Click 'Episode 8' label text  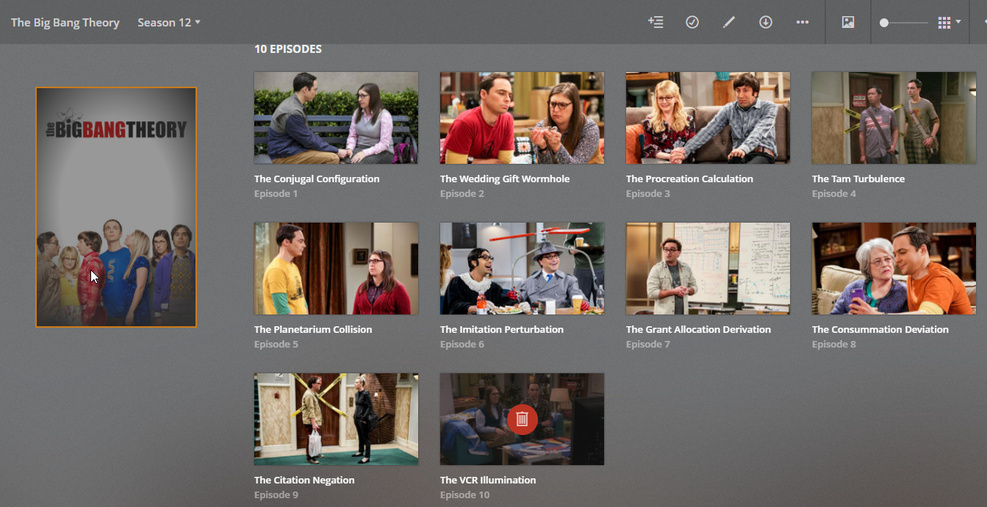pyautogui.click(x=834, y=345)
